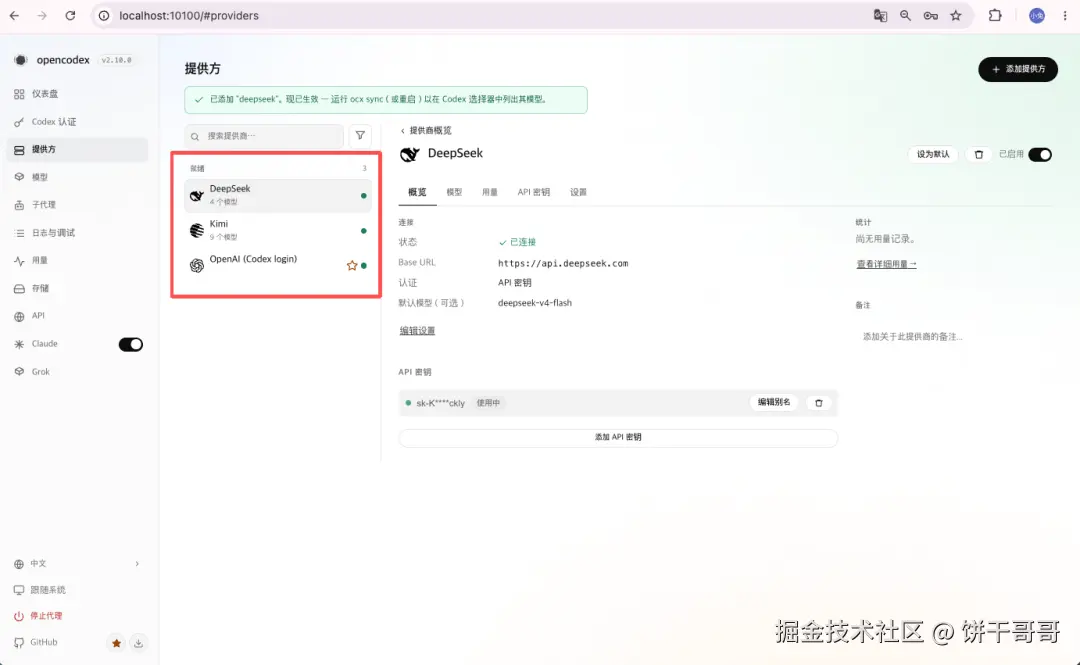Click 添加 API 密钥 button
Screen dimensions: 1080x665
[x=619, y=438]
